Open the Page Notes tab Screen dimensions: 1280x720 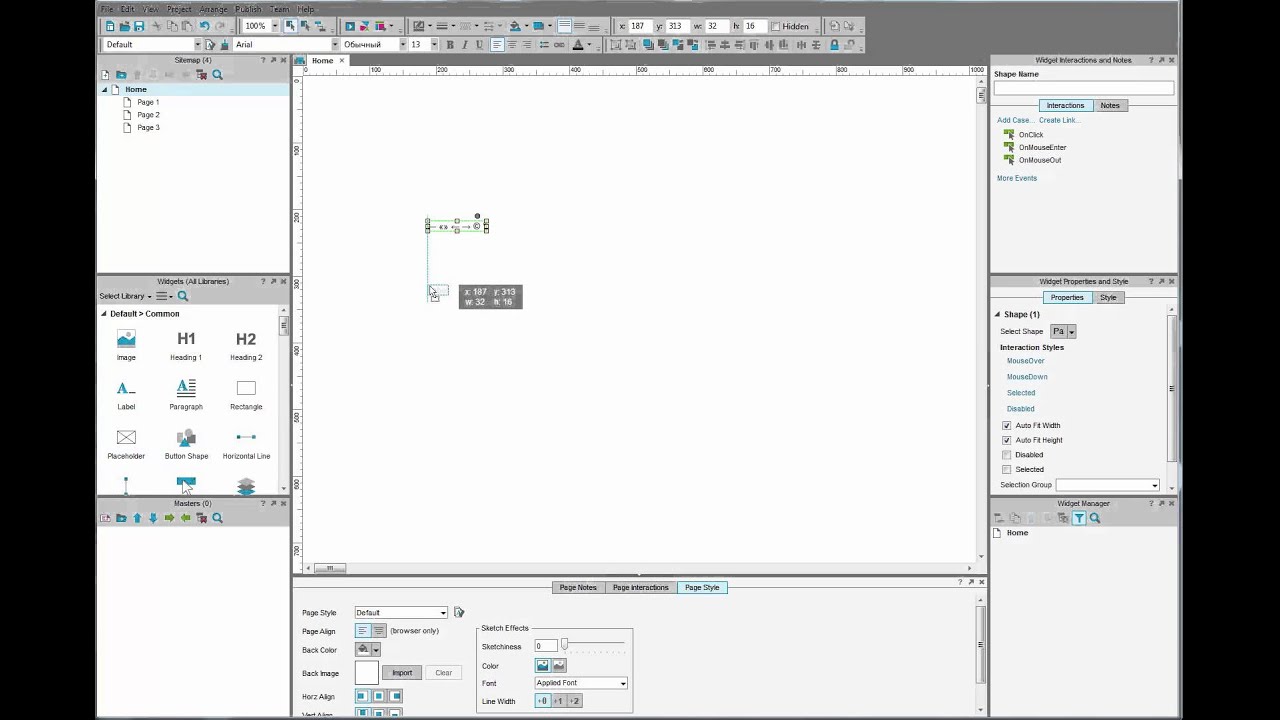coord(578,587)
